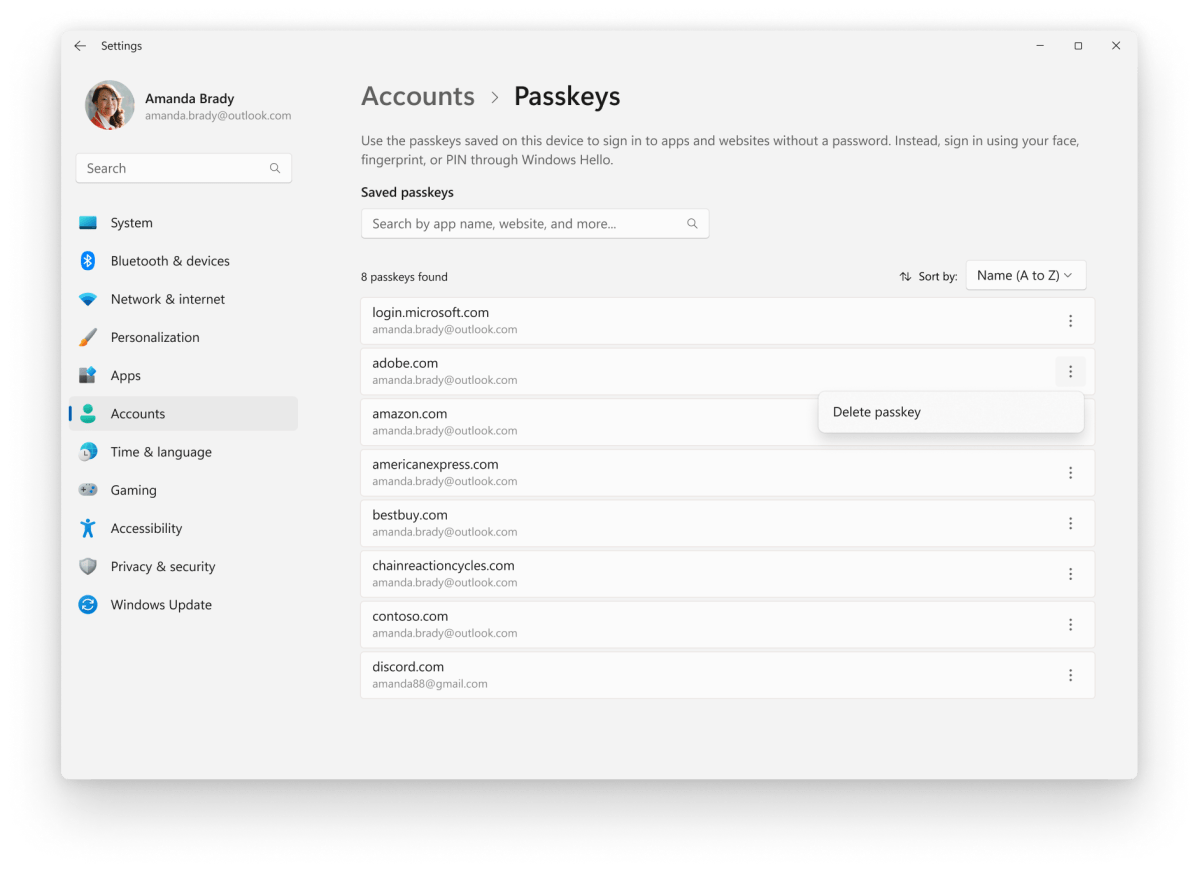Select the Privacy & security shield icon
The height and width of the screenshot is (871, 1199).
89,566
